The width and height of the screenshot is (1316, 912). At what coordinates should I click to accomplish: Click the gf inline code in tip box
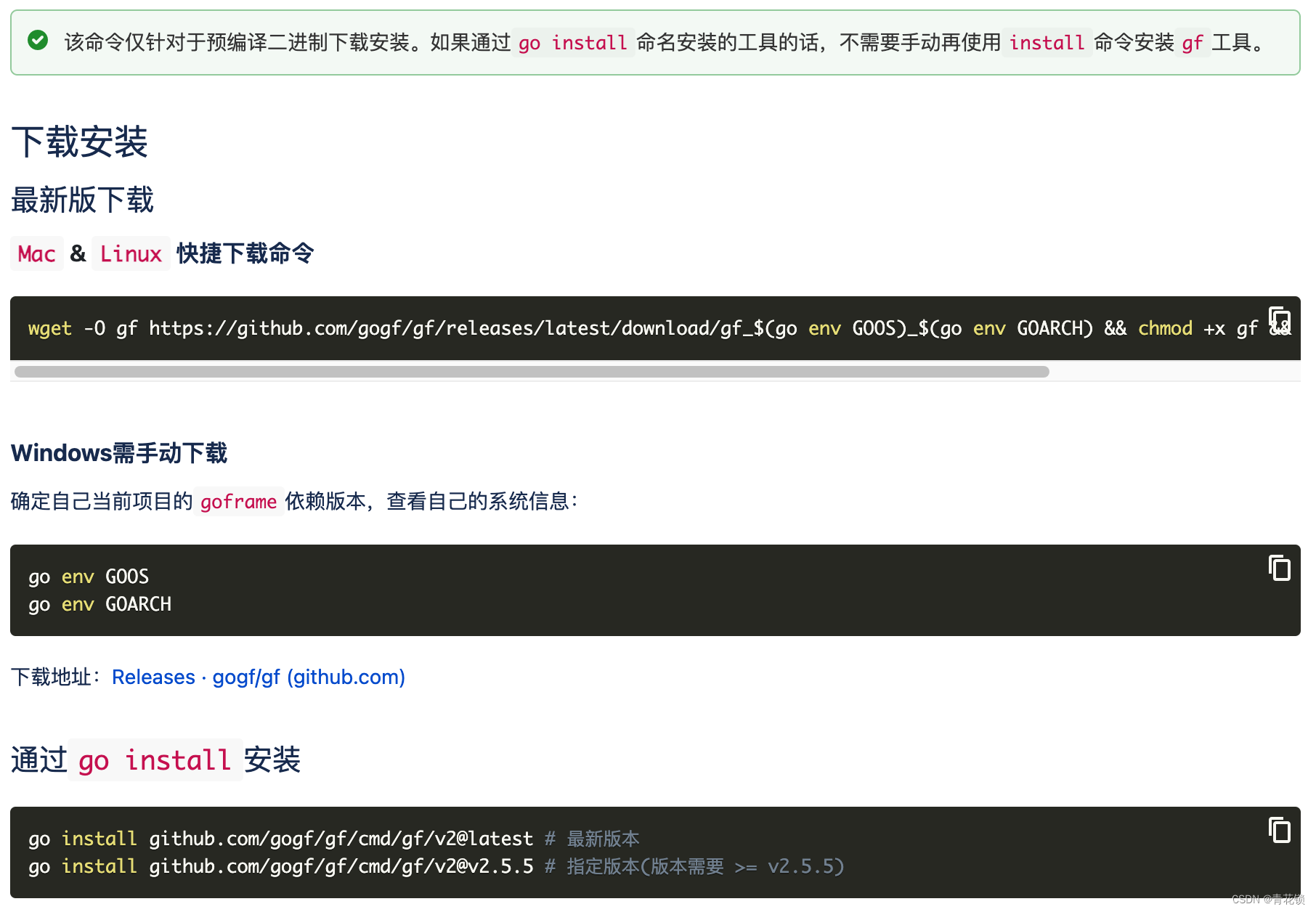[1193, 43]
